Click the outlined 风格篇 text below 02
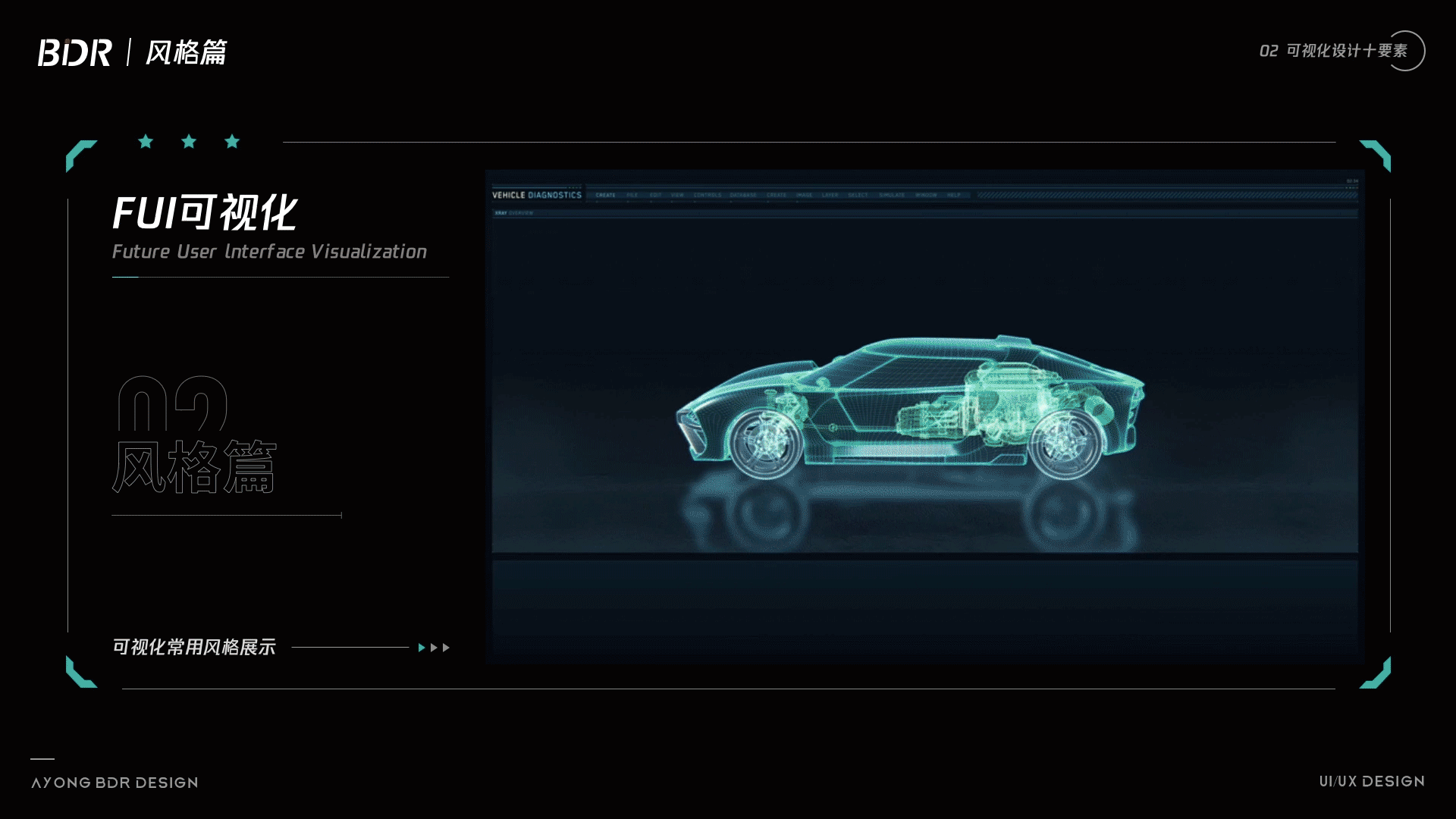 point(195,466)
